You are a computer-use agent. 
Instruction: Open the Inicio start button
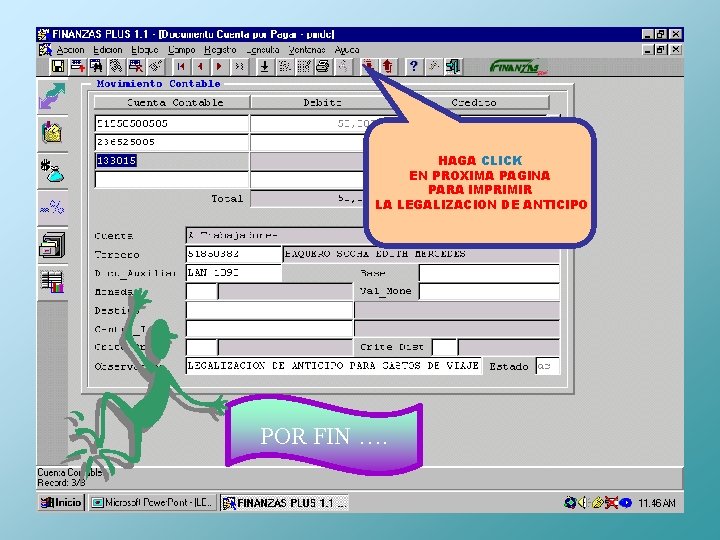pos(61,502)
